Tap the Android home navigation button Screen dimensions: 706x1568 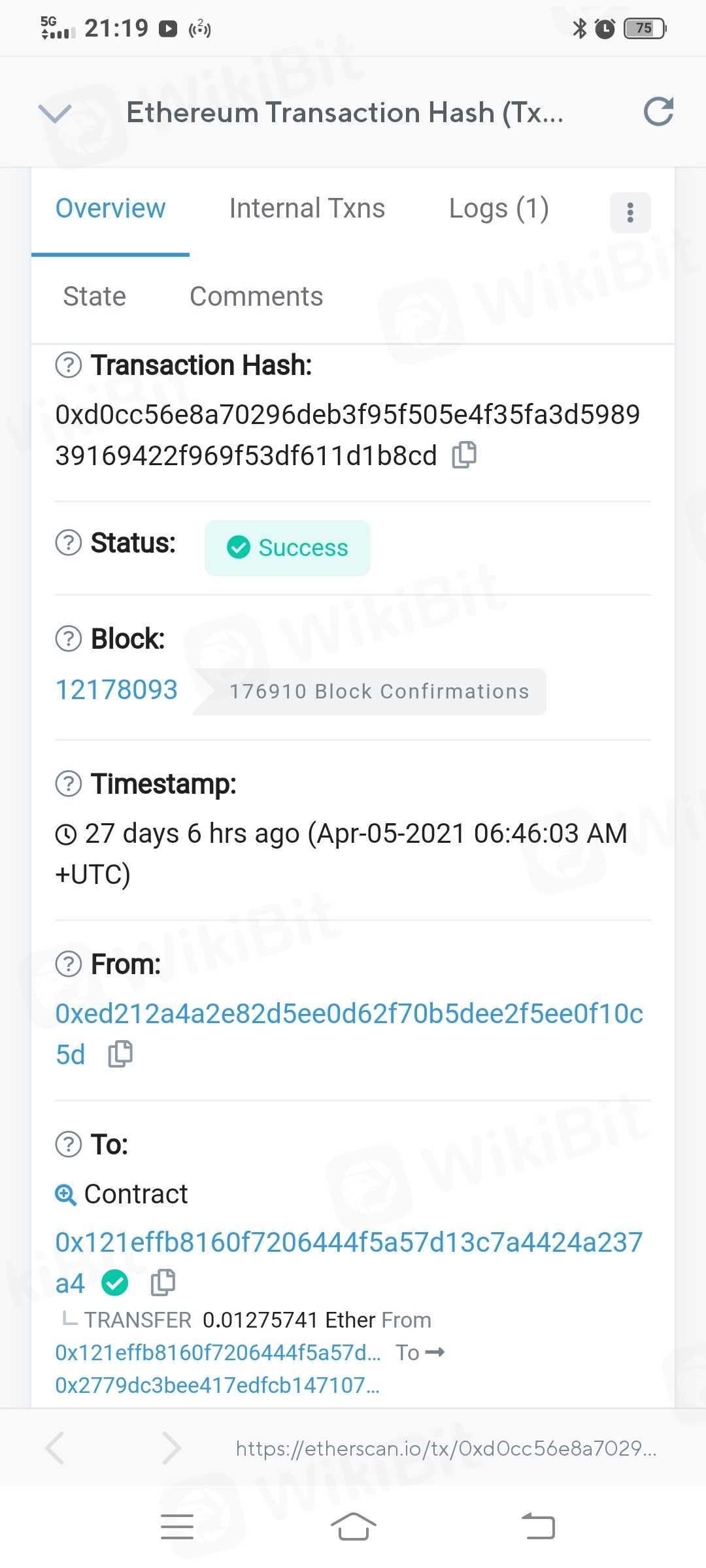353,1527
